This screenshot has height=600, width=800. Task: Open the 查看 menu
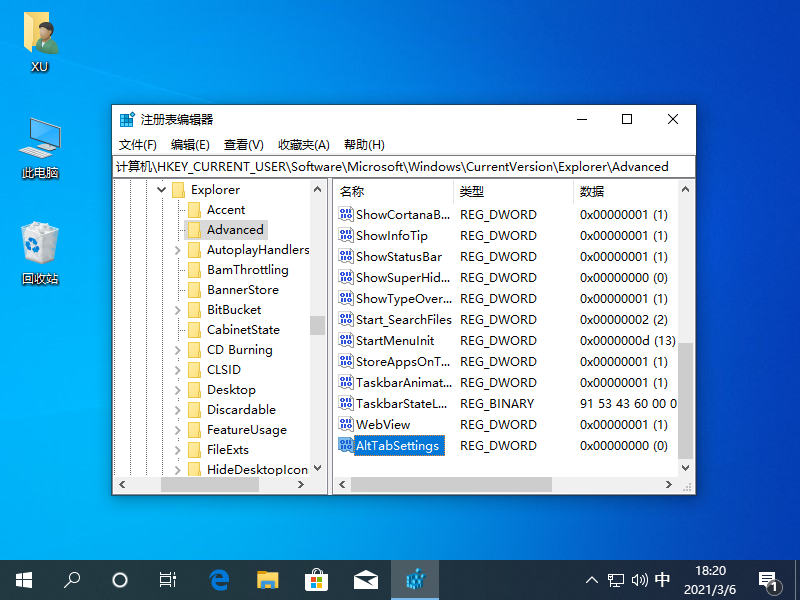(x=244, y=144)
